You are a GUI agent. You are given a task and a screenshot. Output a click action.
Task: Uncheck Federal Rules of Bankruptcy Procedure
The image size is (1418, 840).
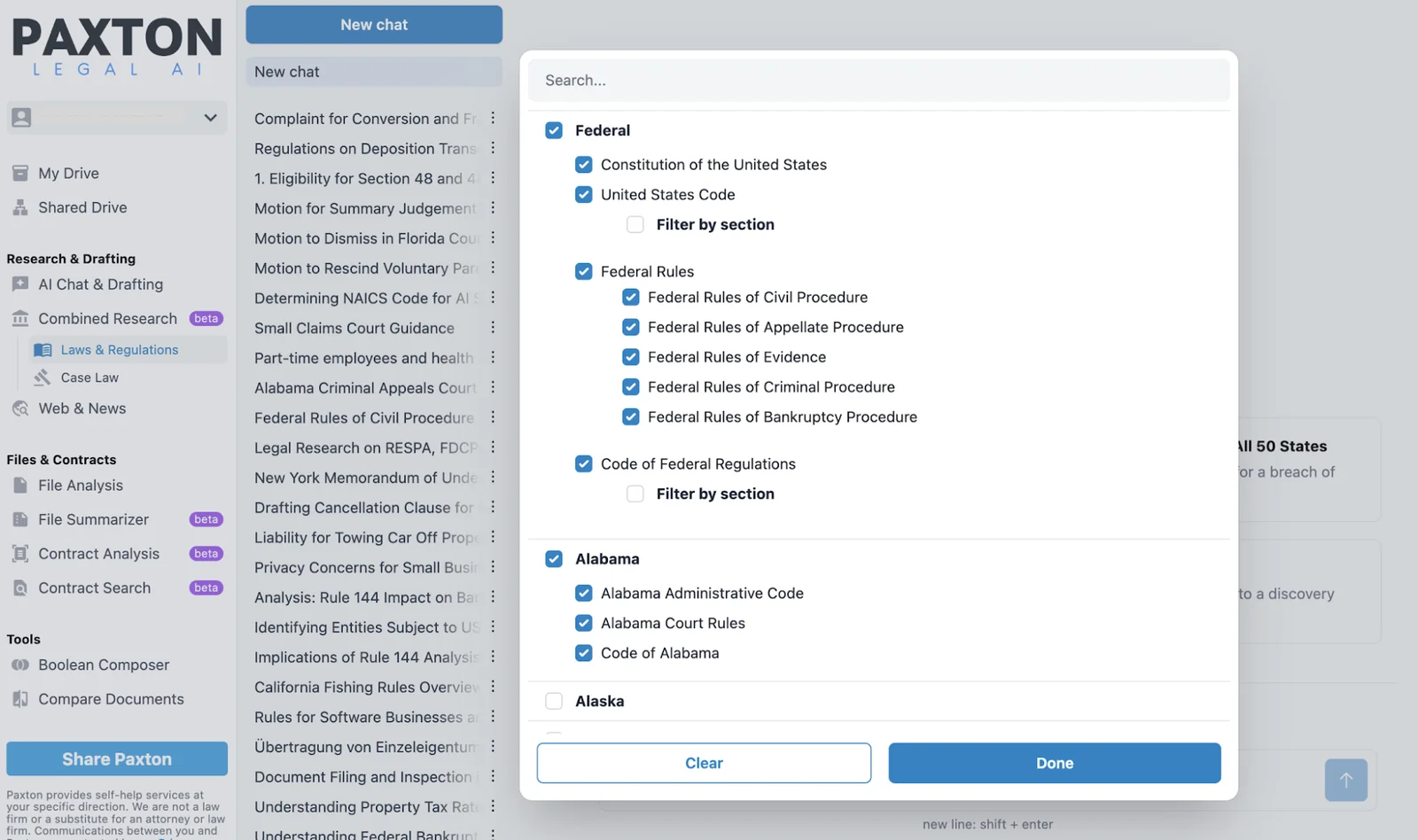coord(631,417)
